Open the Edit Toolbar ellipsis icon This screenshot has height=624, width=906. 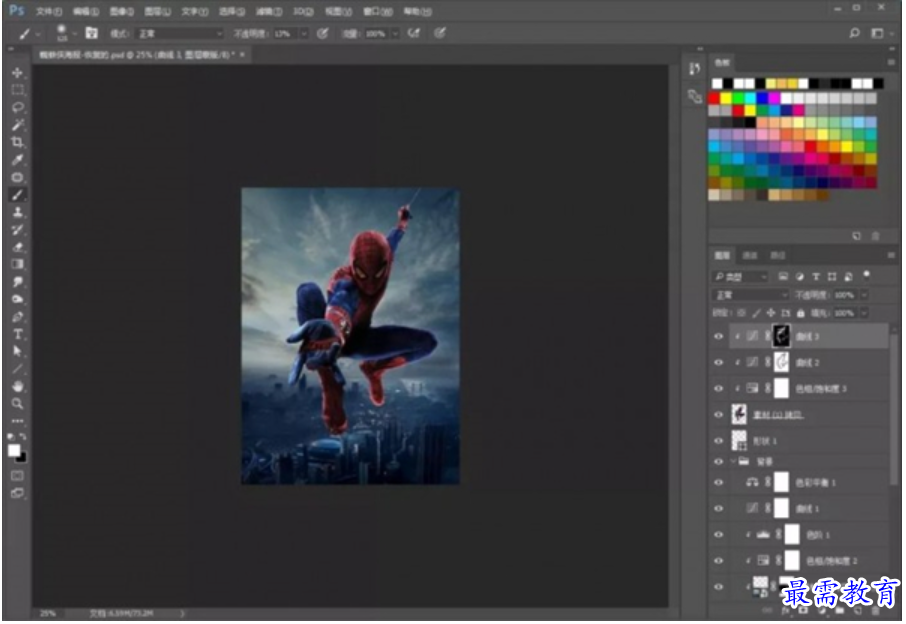[x=17, y=421]
